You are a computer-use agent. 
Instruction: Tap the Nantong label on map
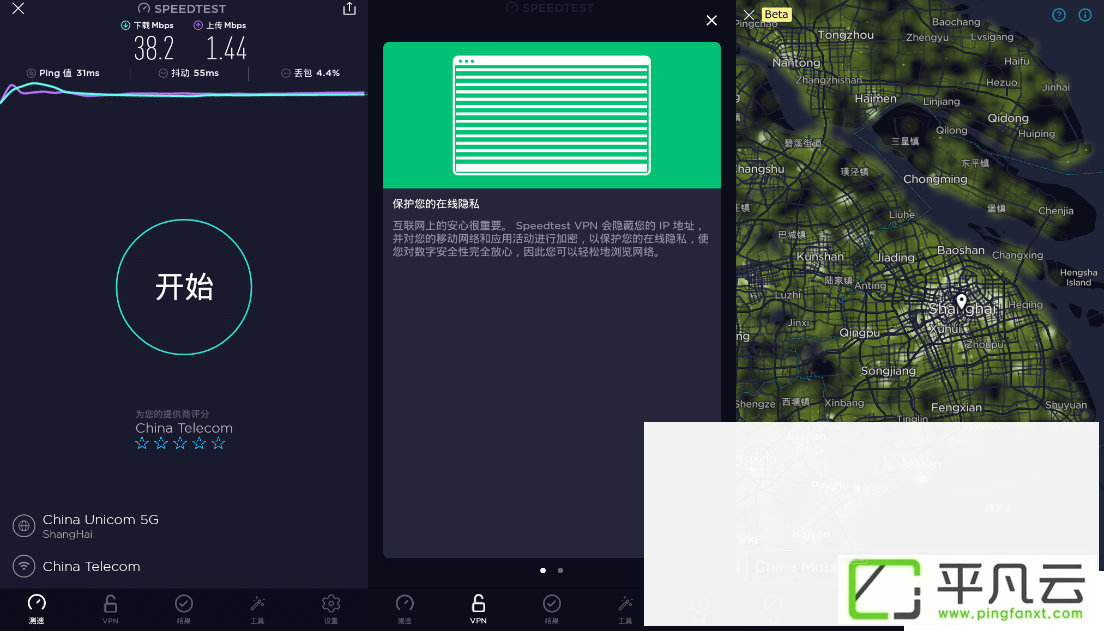[796, 63]
